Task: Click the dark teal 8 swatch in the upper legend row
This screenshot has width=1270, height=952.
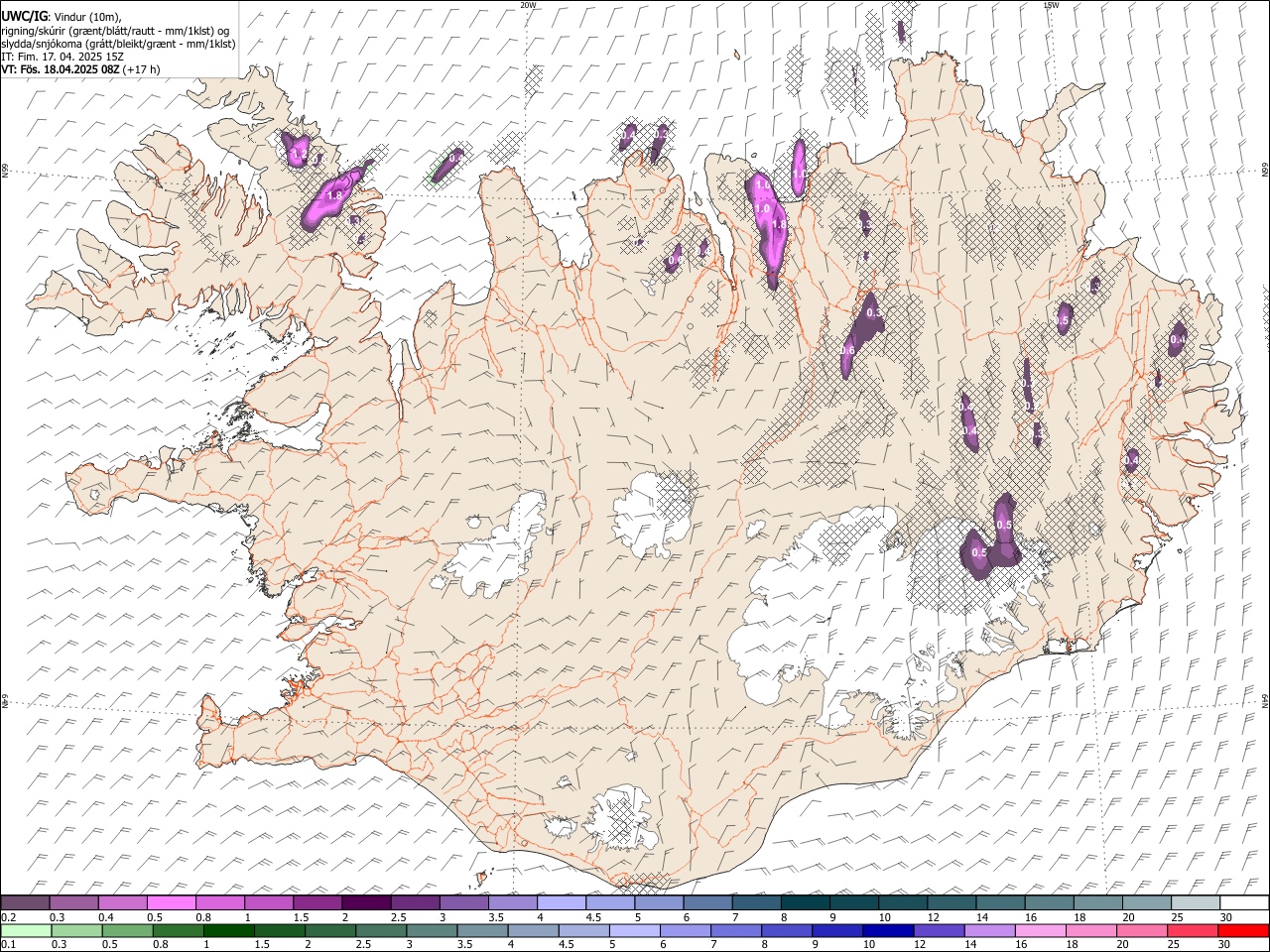Action: coord(806,903)
